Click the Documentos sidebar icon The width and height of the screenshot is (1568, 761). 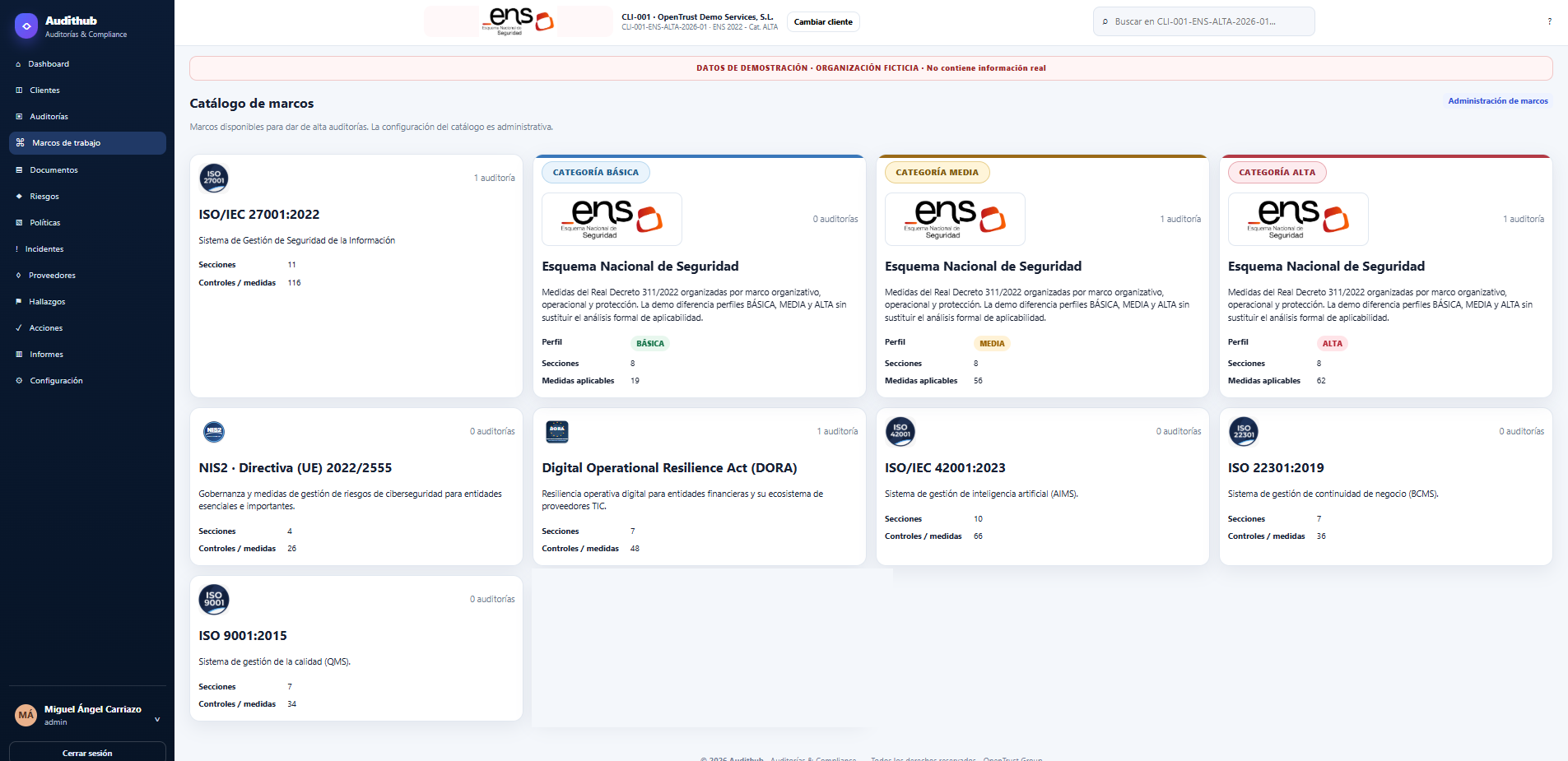[19, 169]
